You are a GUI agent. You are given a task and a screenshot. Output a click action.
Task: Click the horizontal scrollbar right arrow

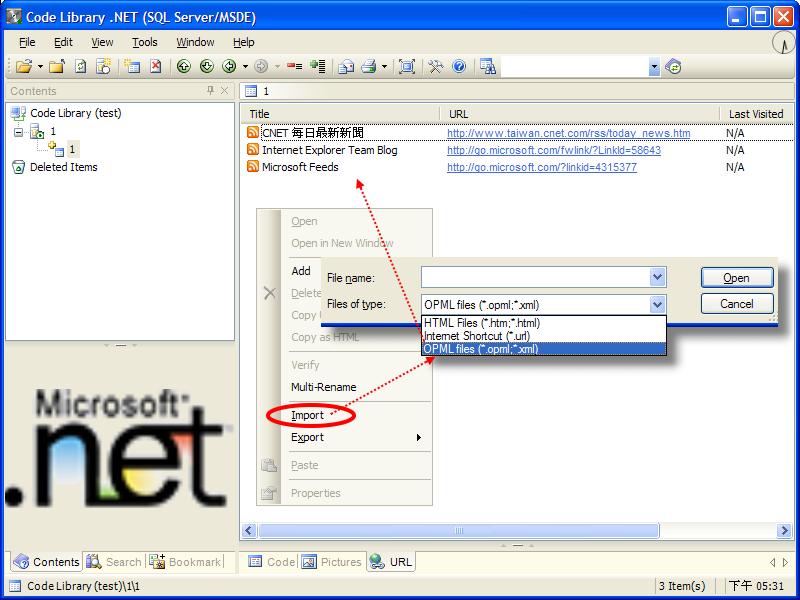[x=784, y=531]
